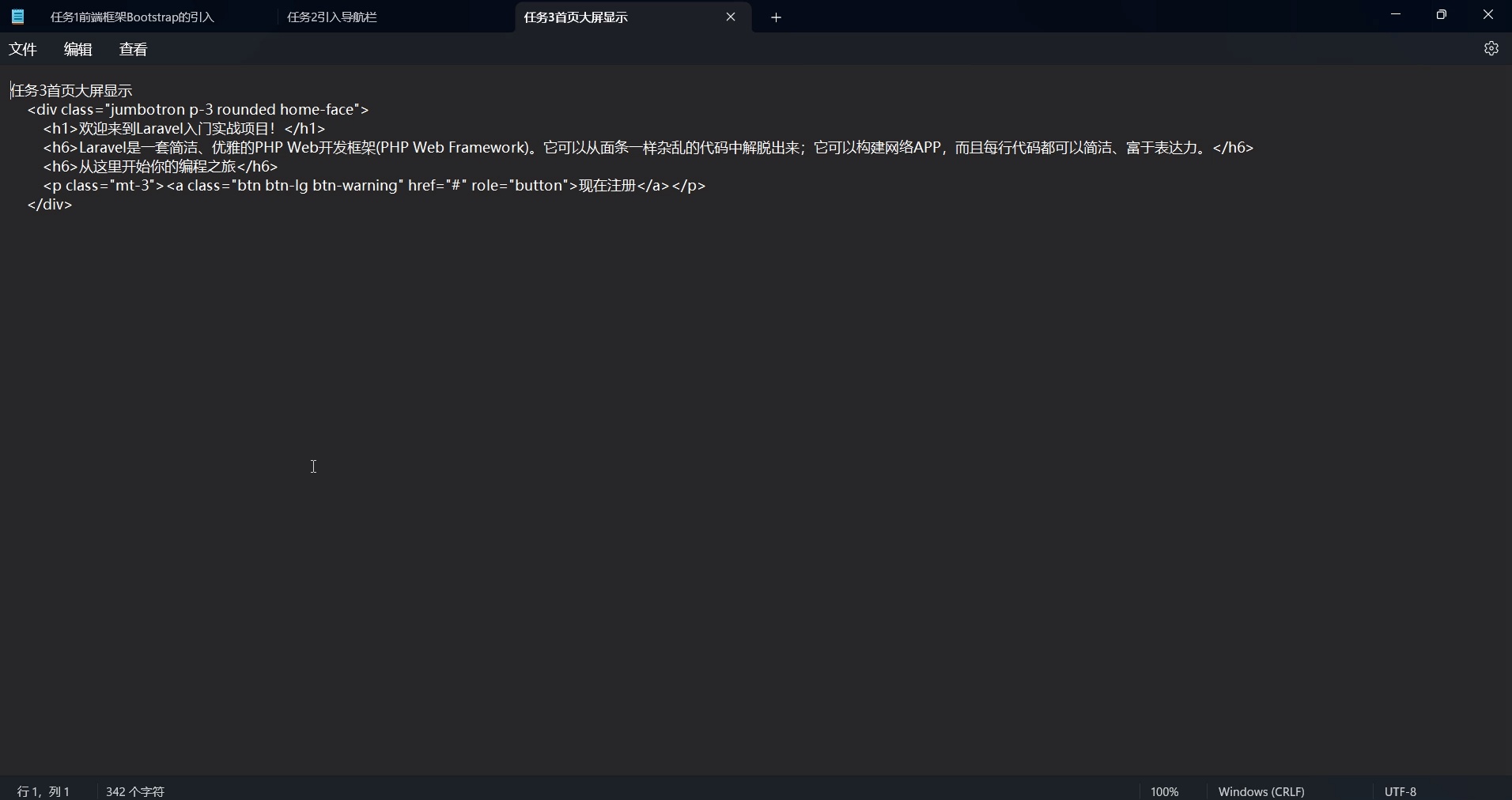Restore down the Notepad window

pyautogui.click(x=1442, y=14)
